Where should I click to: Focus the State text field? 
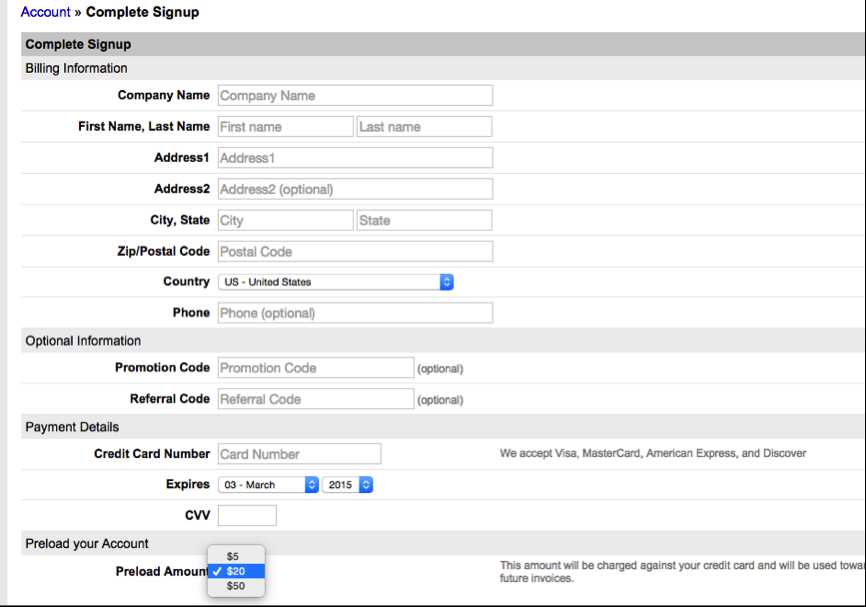coord(424,220)
